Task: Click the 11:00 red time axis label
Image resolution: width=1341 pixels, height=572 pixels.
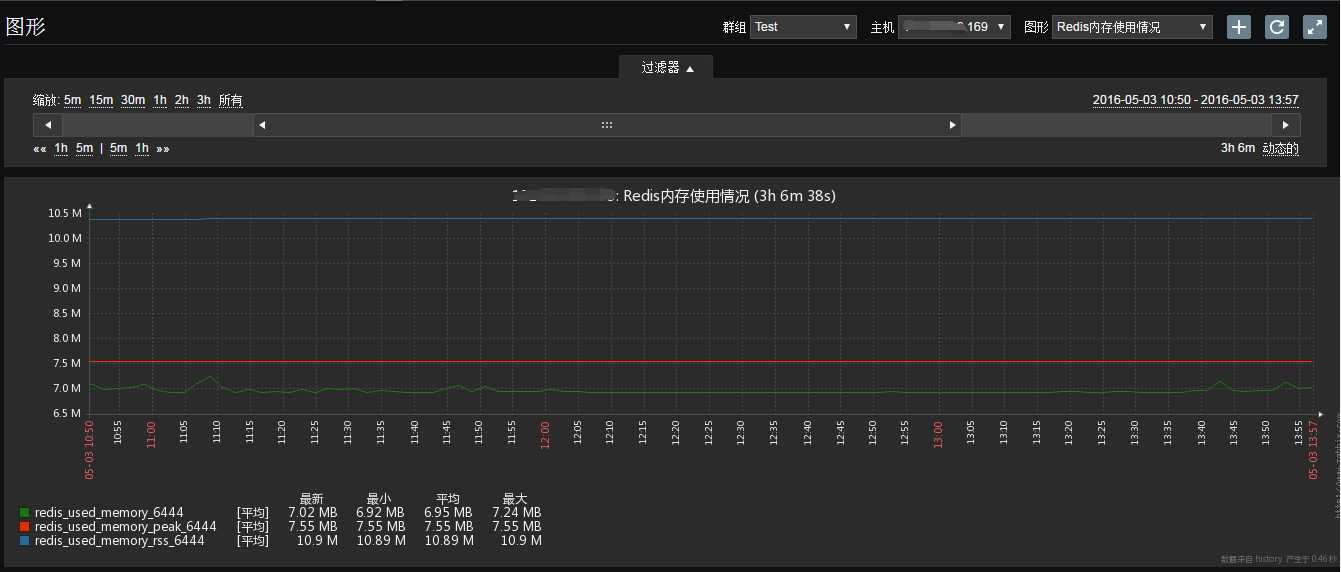Action: [151, 435]
